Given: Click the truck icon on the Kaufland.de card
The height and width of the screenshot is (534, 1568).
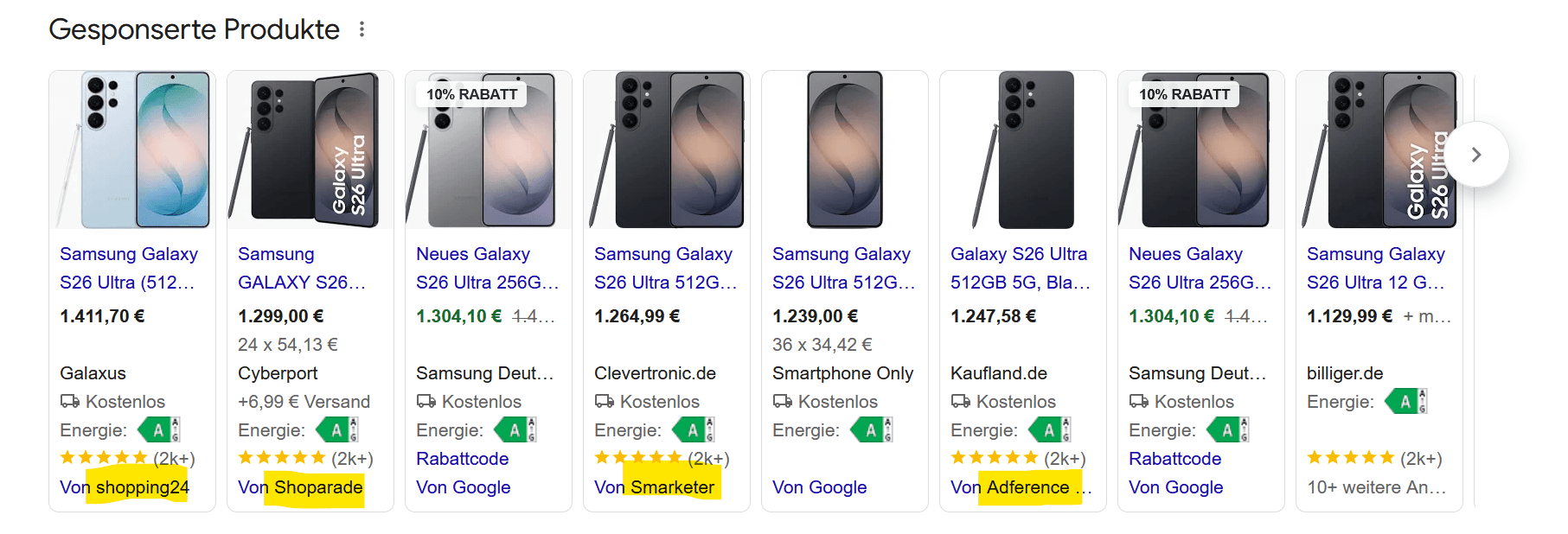Looking at the screenshot, I should (x=962, y=401).
